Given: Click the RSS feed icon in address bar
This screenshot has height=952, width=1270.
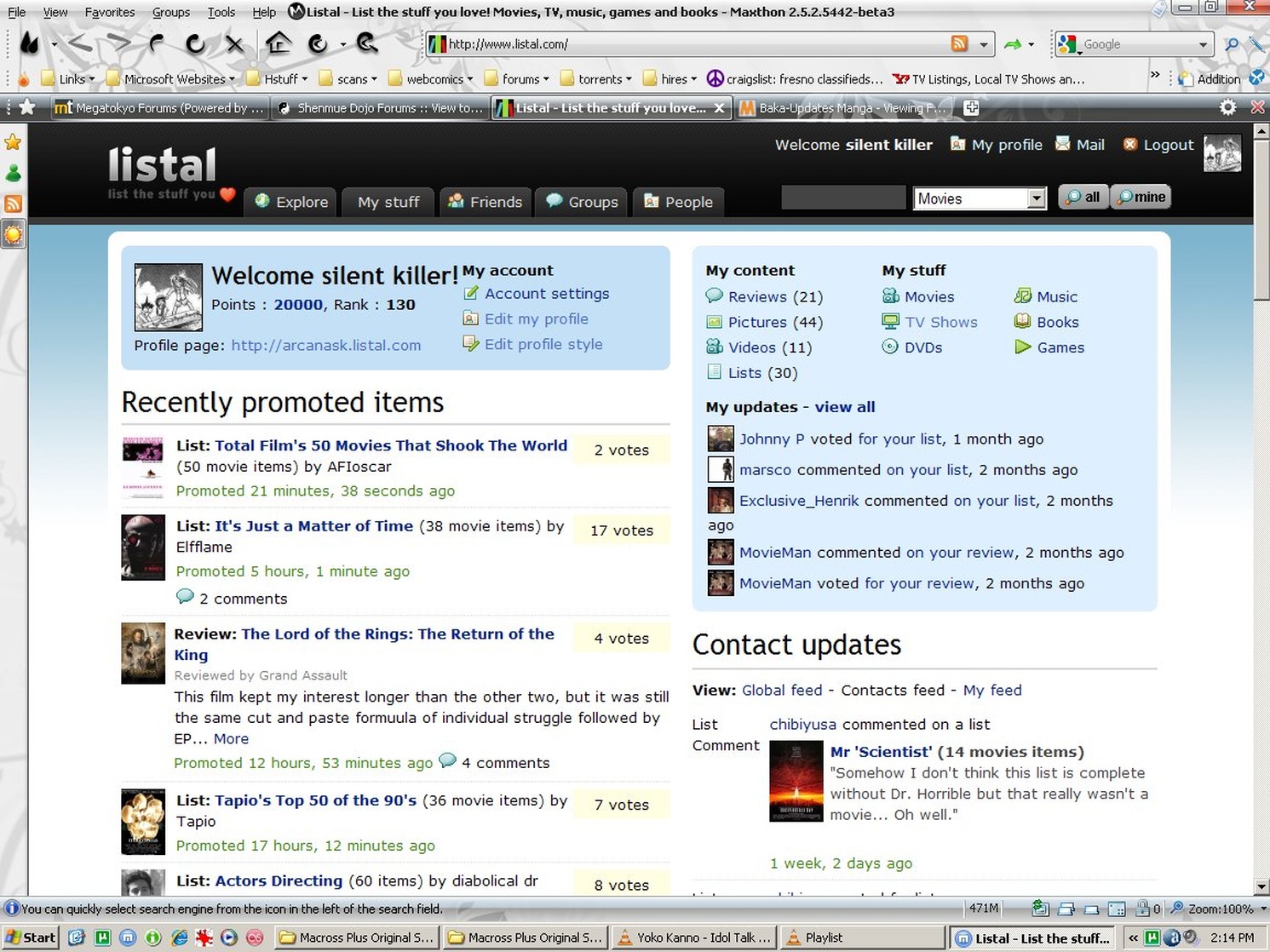Looking at the screenshot, I should [959, 44].
